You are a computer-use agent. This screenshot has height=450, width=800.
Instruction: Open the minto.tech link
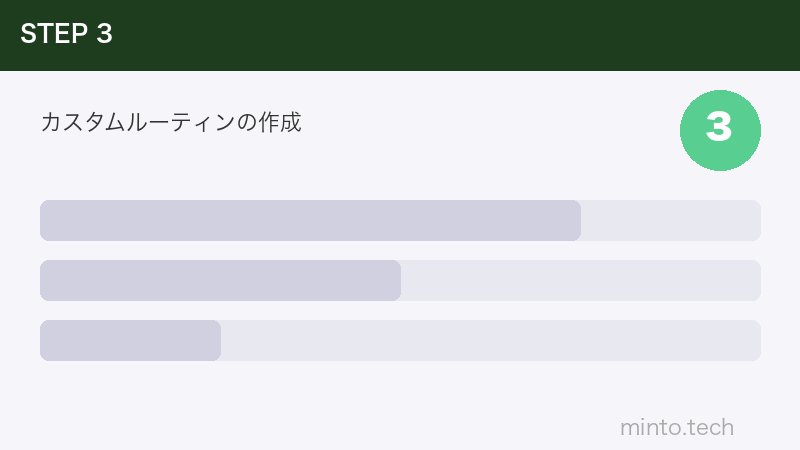pos(676,428)
